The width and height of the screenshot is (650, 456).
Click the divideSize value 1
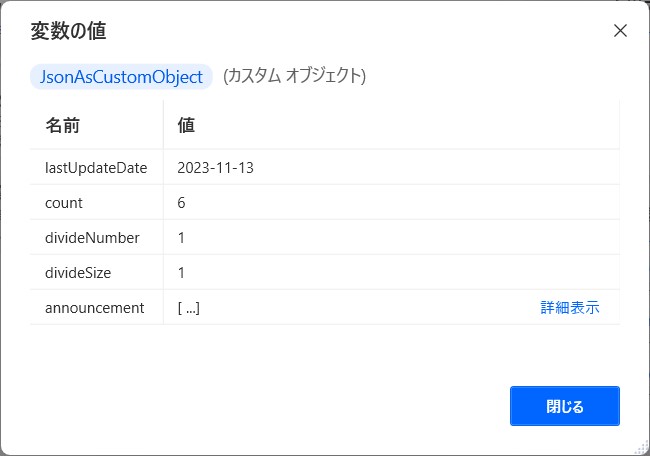(181, 273)
